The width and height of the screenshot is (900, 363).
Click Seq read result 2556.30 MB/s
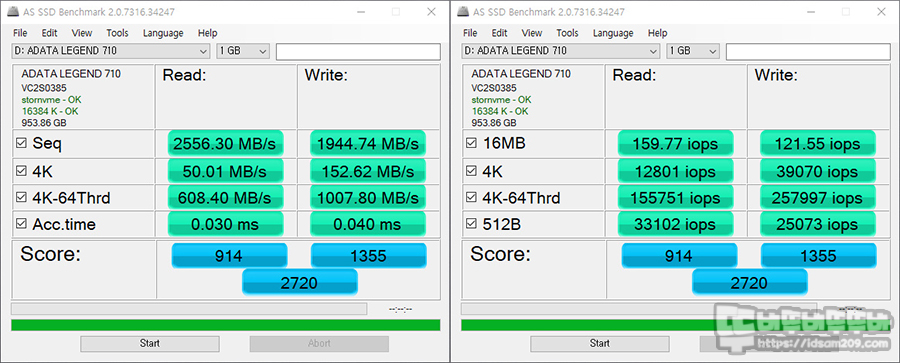tap(226, 144)
